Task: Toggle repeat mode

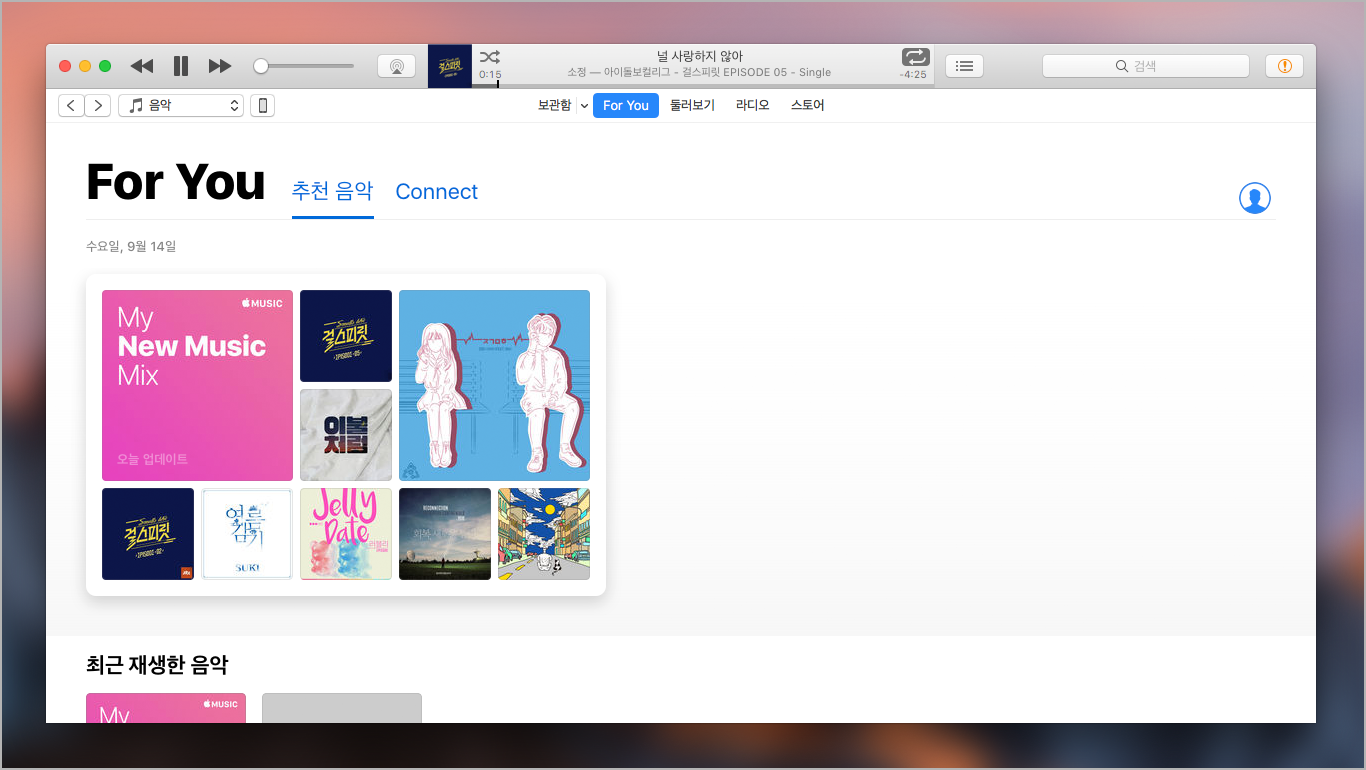Action: (x=915, y=57)
